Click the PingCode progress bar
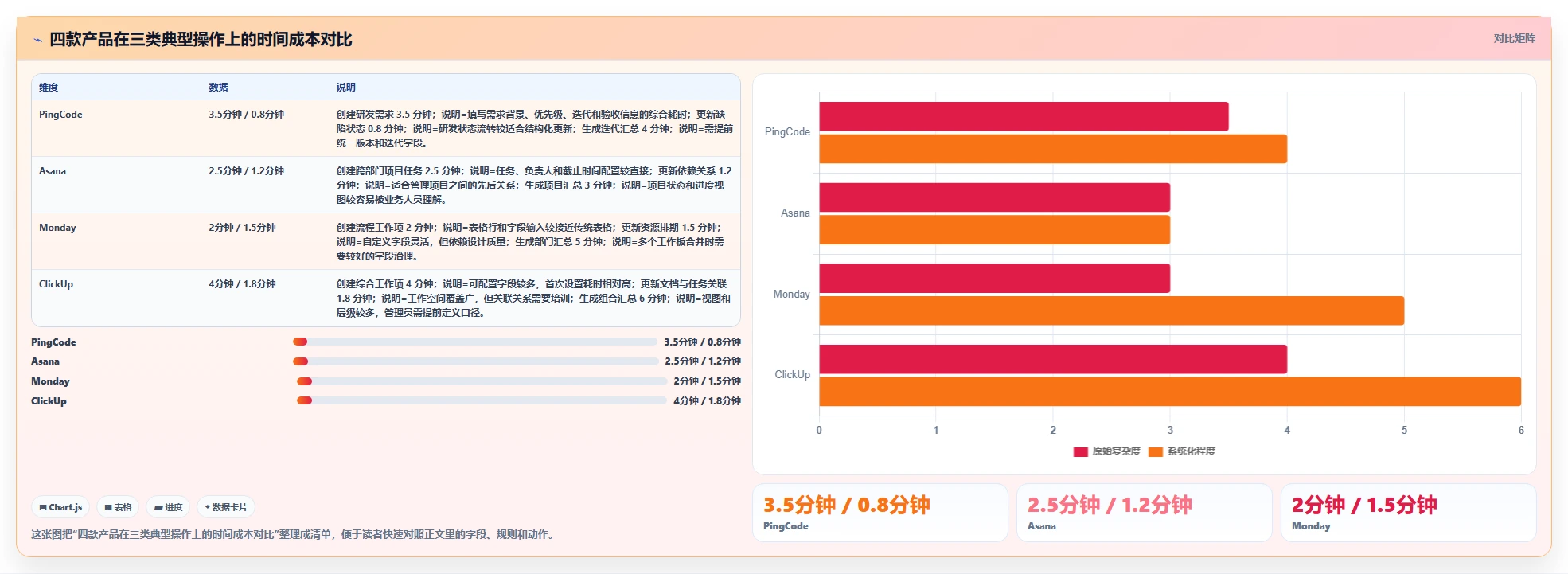Image resolution: width=1568 pixels, height=574 pixels. point(474,342)
